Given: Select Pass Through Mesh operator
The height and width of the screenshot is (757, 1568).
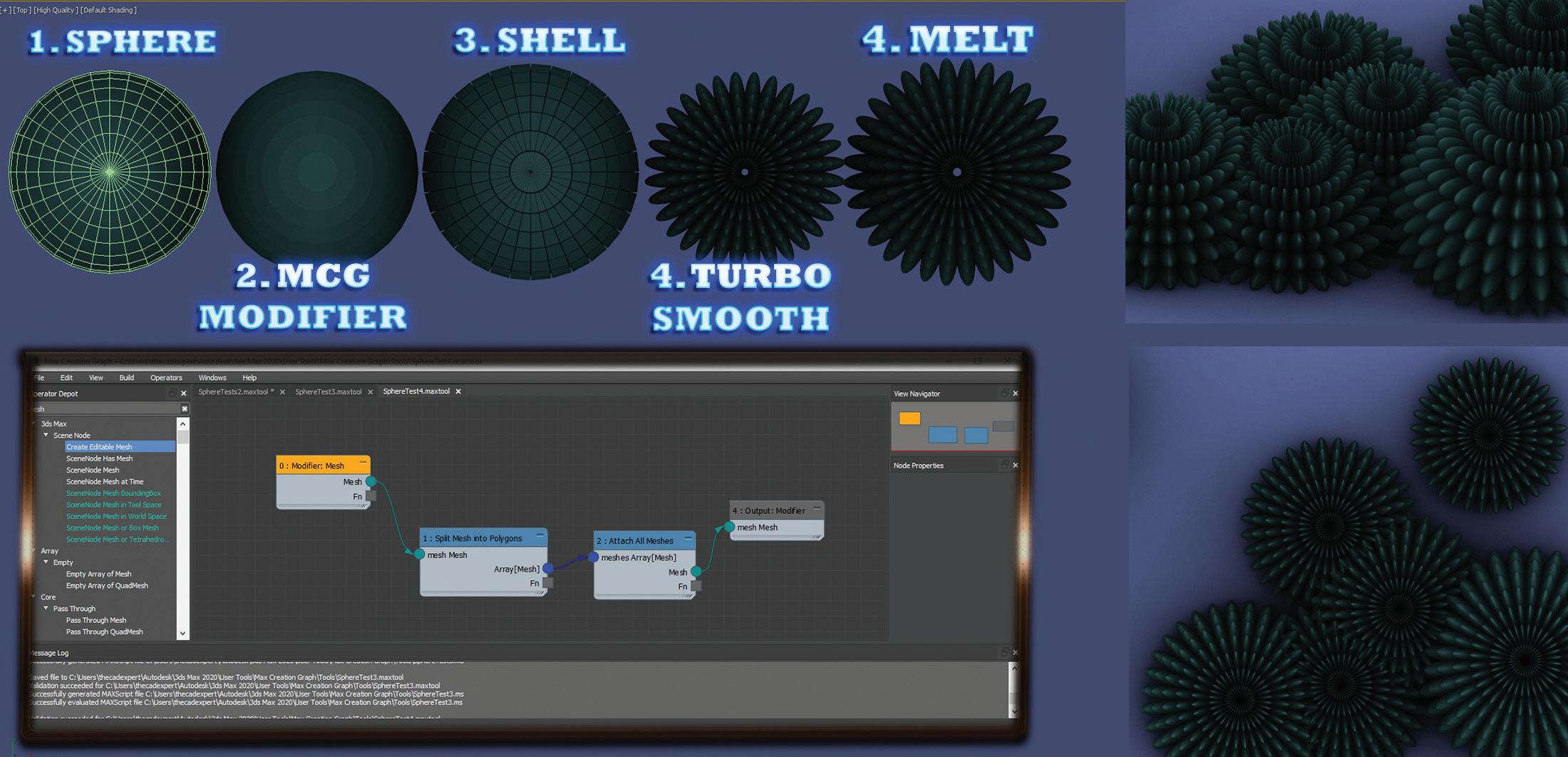Looking at the screenshot, I should point(96,620).
